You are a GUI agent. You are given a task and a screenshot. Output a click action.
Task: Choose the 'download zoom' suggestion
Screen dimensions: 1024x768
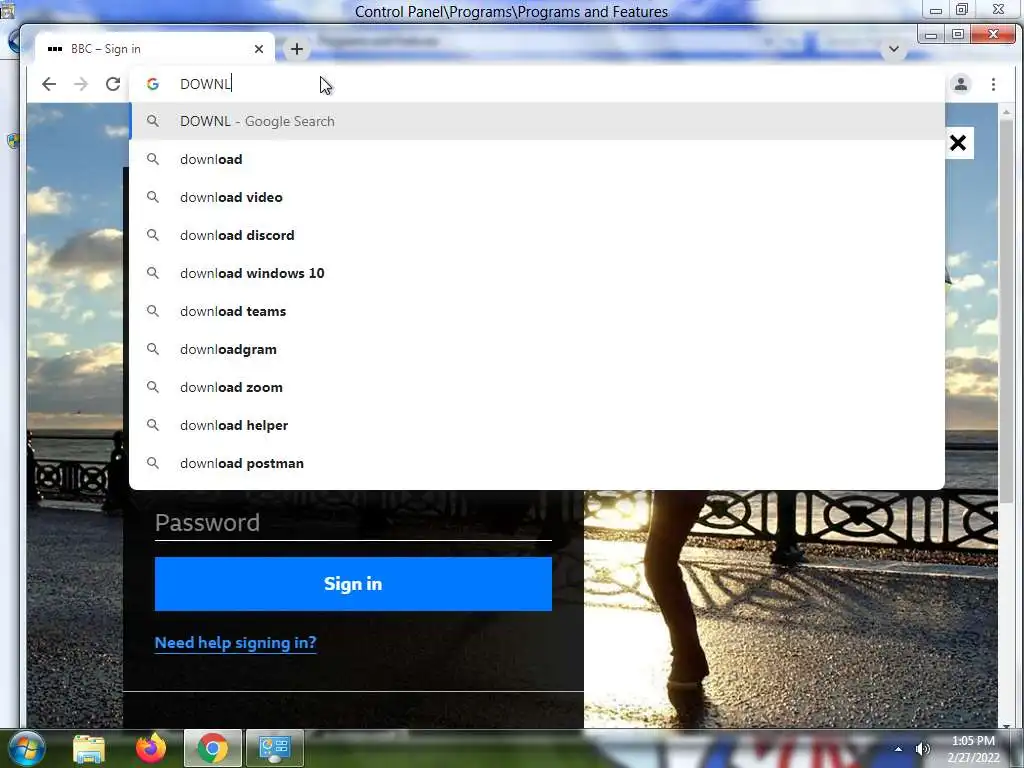pyautogui.click(x=537, y=387)
